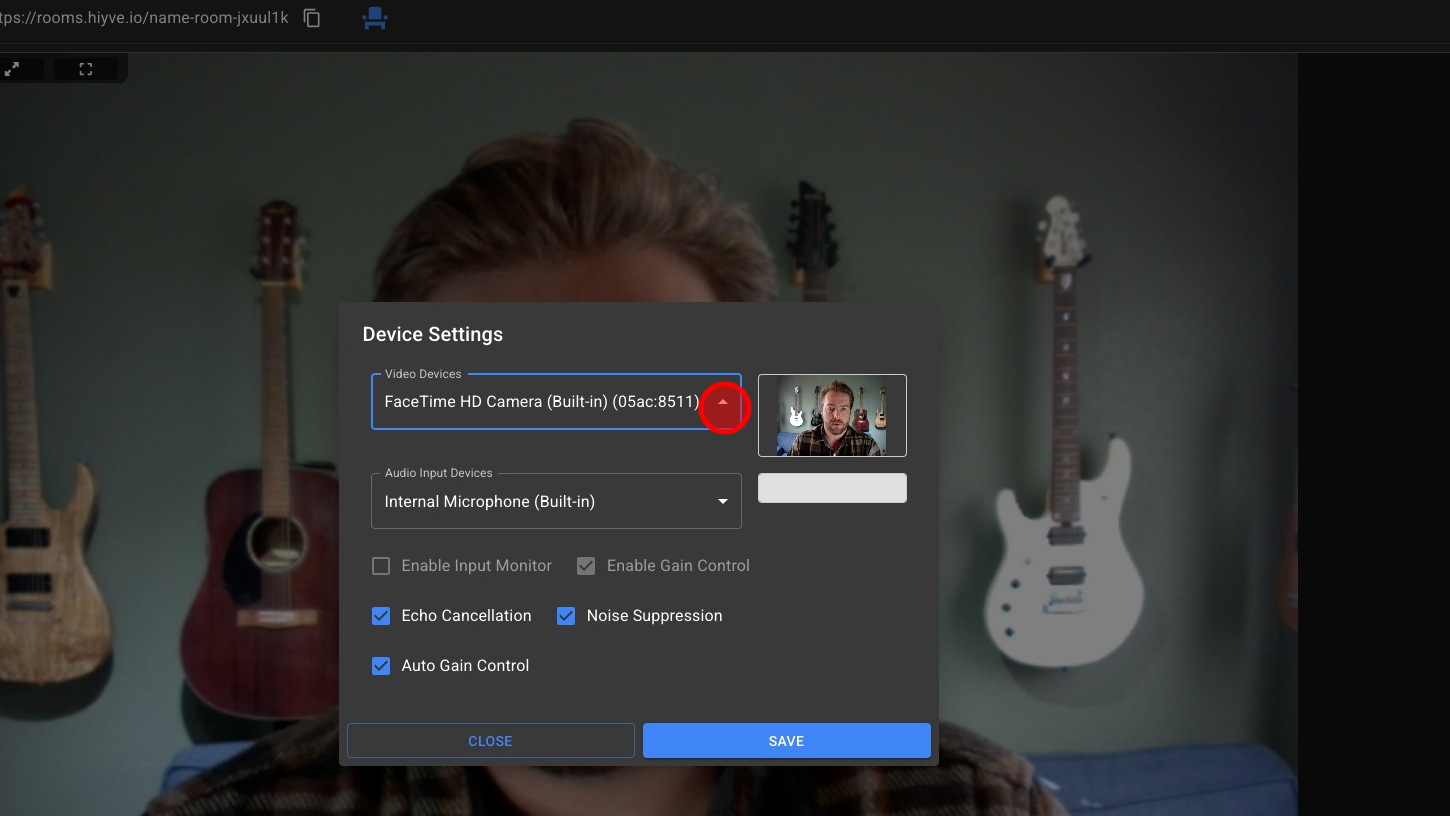The image size is (1450, 816).
Task: Turn off Auto Gain Control
Action: coord(381,666)
